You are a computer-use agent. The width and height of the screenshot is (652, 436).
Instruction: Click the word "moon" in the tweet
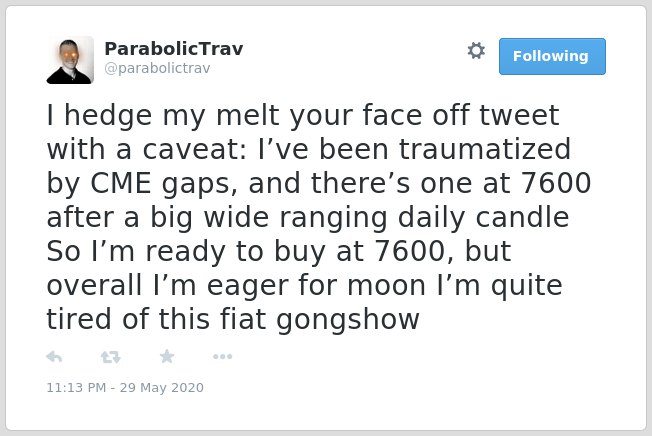(387, 286)
